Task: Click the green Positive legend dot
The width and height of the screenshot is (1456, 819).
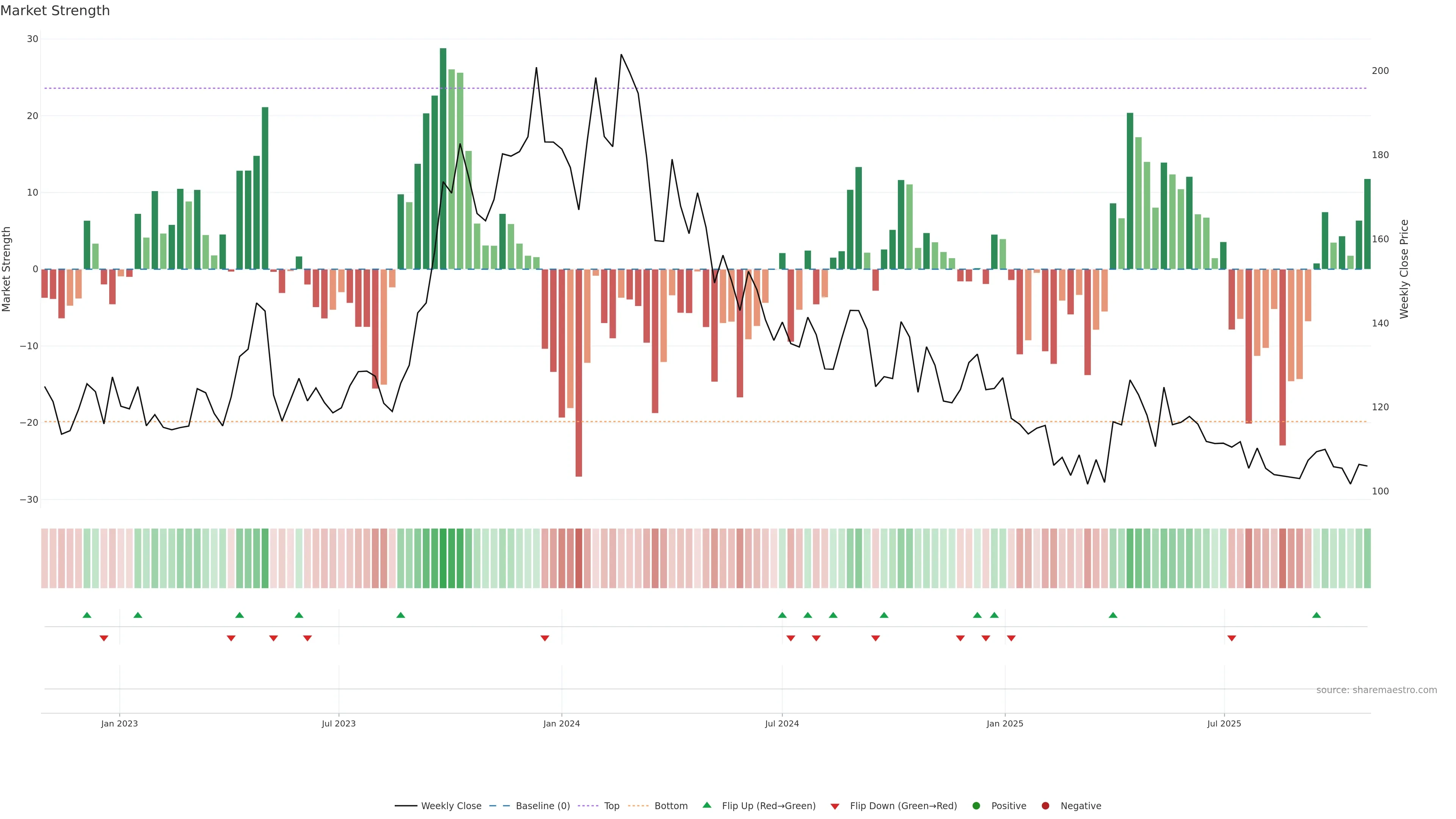Action: pos(976,806)
